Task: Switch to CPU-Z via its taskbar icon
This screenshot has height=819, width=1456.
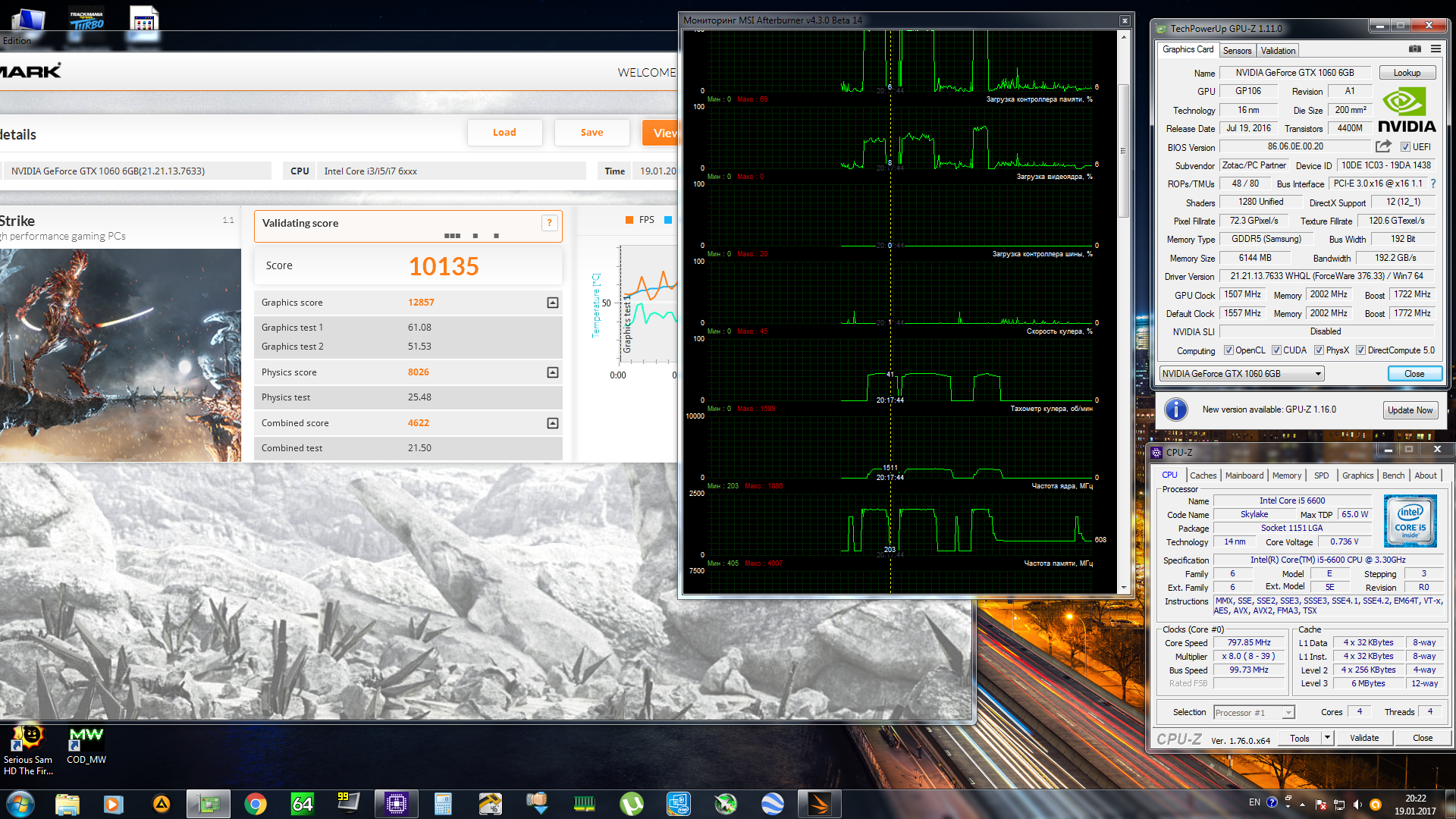Action: coord(397,804)
